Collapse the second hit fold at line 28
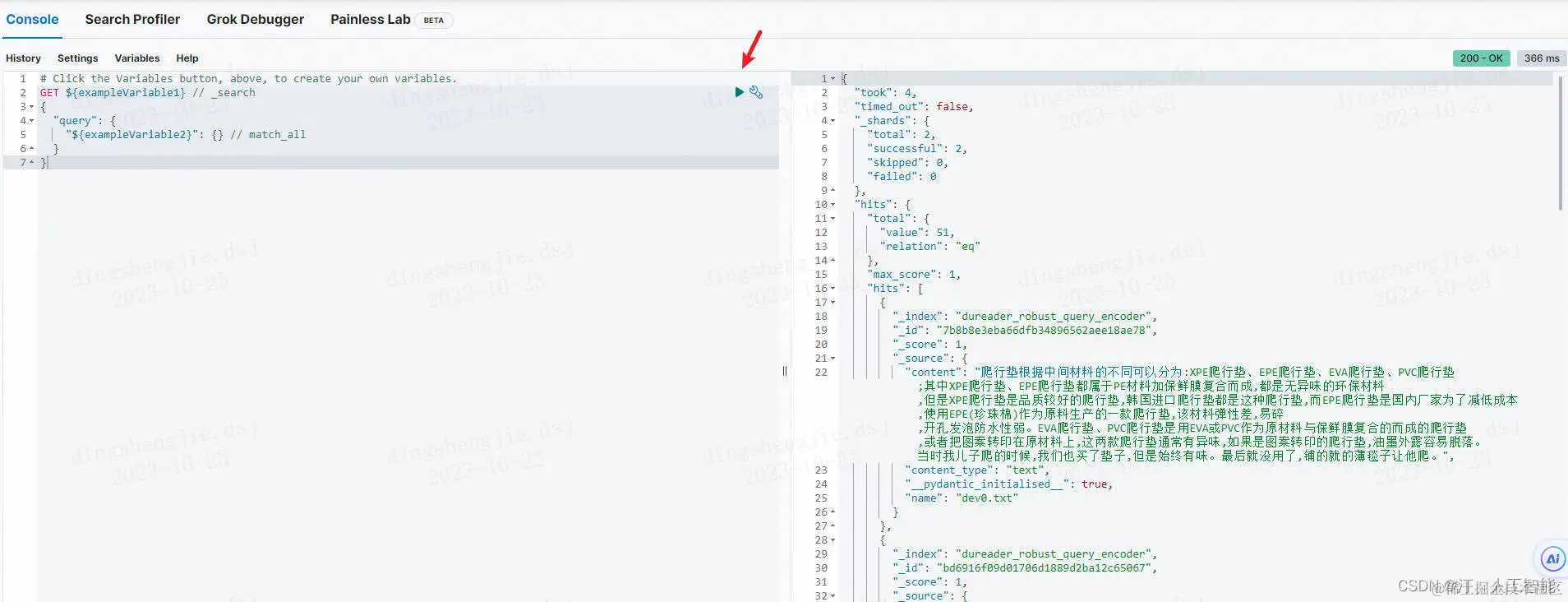1568x602 pixels. [x=832, y=540]
